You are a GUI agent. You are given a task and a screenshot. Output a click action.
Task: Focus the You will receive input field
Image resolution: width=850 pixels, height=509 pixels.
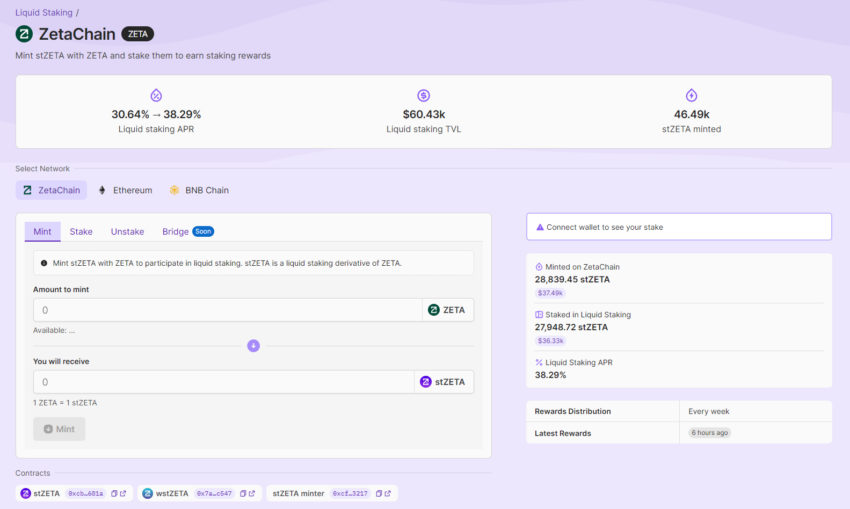[x=223, y=382]
